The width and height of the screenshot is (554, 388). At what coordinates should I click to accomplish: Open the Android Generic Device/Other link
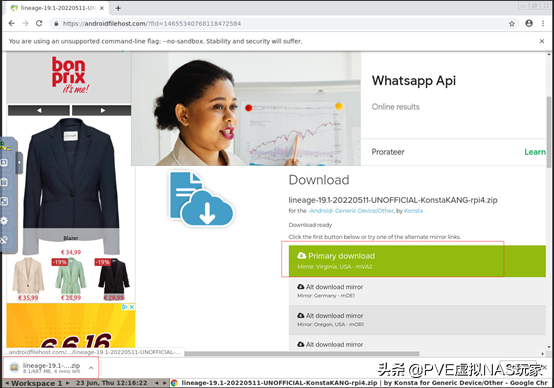coord(351,211)
